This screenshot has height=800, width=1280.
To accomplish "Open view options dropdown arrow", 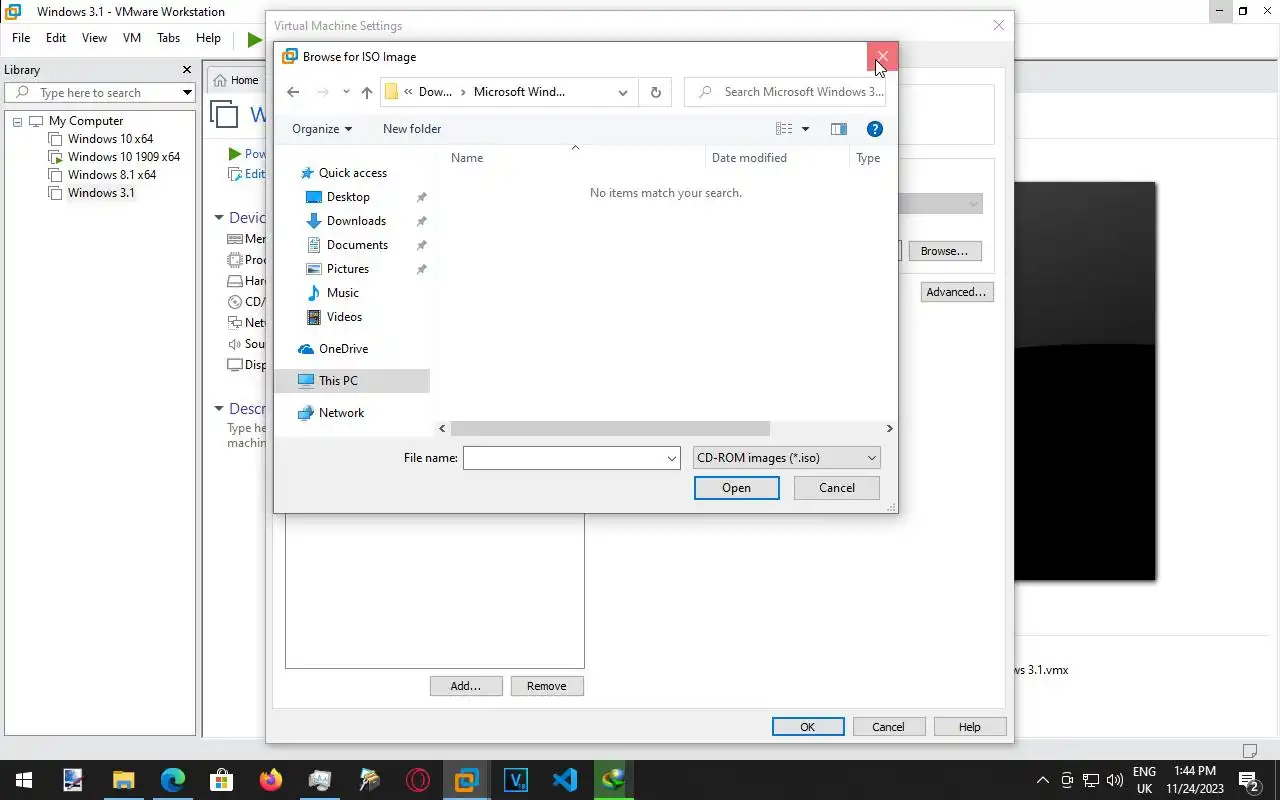I will pos(805,129).
